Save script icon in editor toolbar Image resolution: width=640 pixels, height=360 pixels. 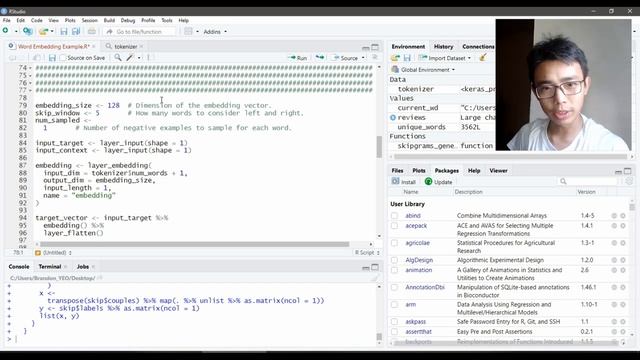click(52, 58)
